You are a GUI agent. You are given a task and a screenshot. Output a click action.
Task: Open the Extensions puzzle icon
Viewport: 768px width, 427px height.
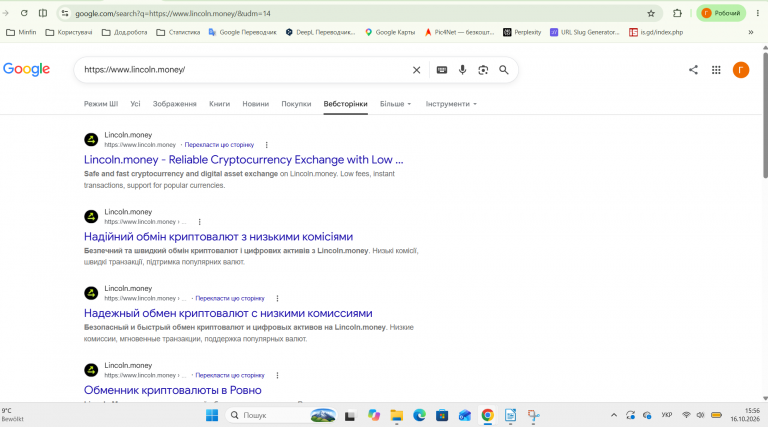click(x=677, y=13)
